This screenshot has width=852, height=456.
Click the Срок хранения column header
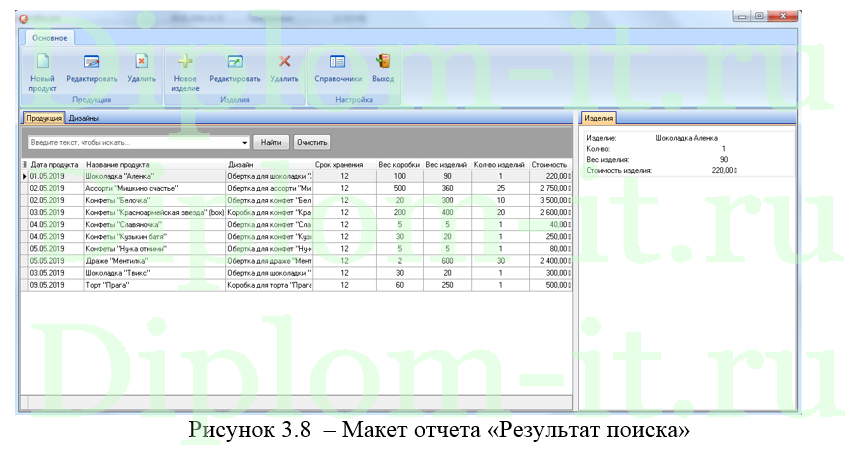(344, 164)
